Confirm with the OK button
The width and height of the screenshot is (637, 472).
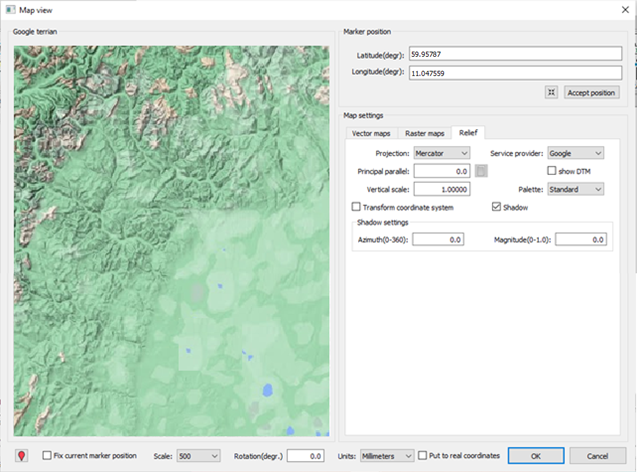[536, 456]
